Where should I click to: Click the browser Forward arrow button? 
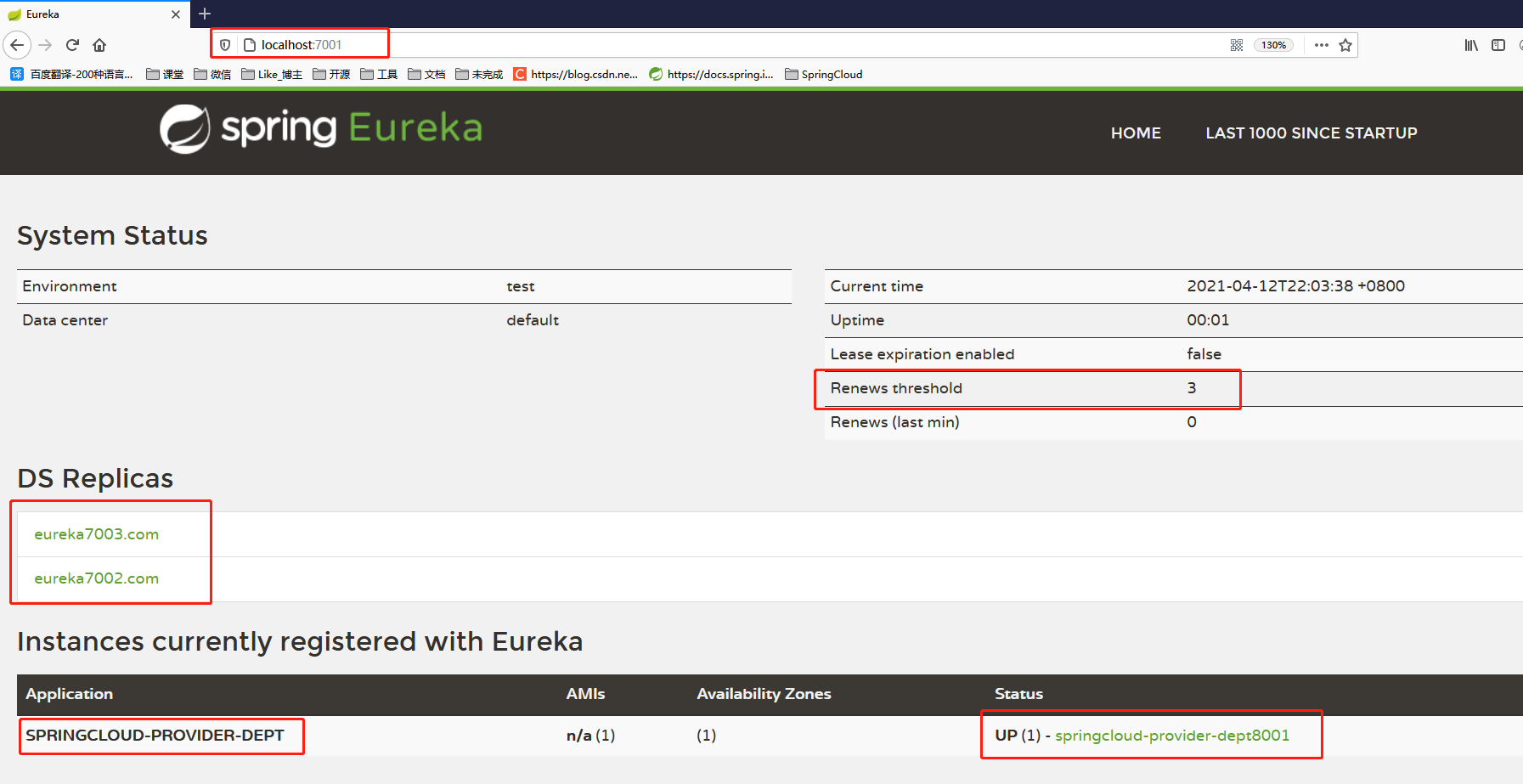pyautogui.click(x=46, y=45)
